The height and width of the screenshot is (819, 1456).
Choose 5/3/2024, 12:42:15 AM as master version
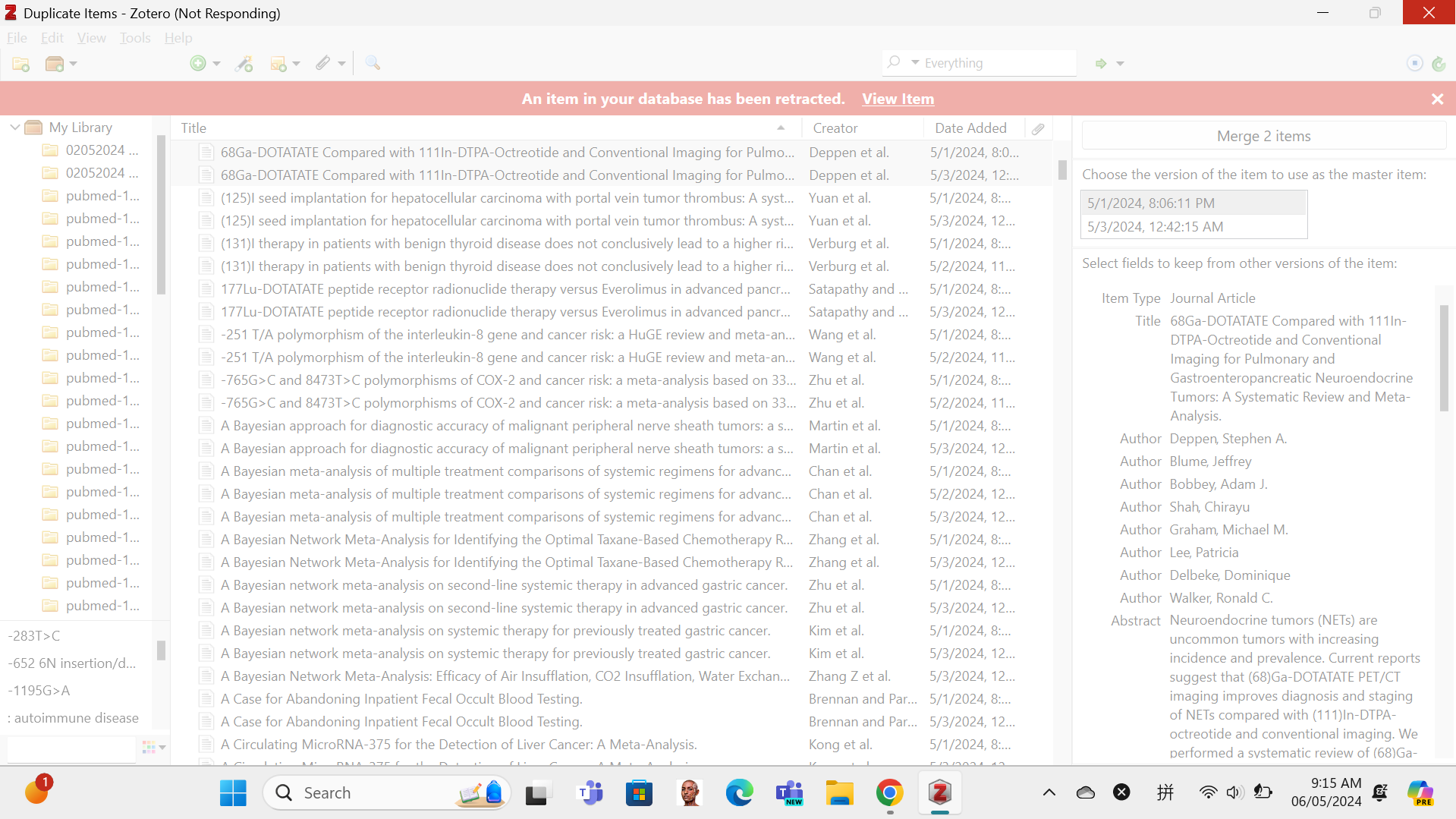pos(1193,227)
